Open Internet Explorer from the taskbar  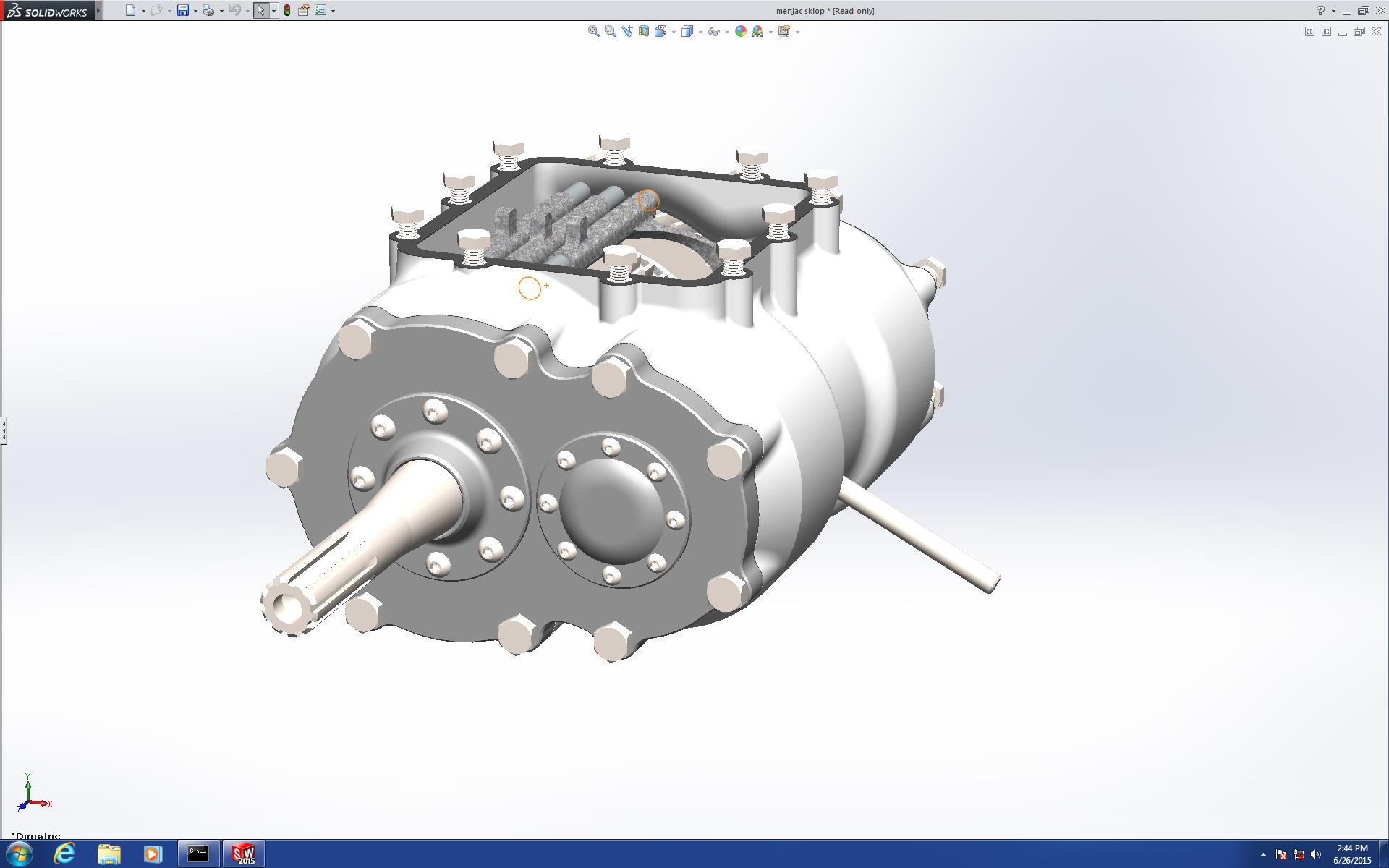64,854
